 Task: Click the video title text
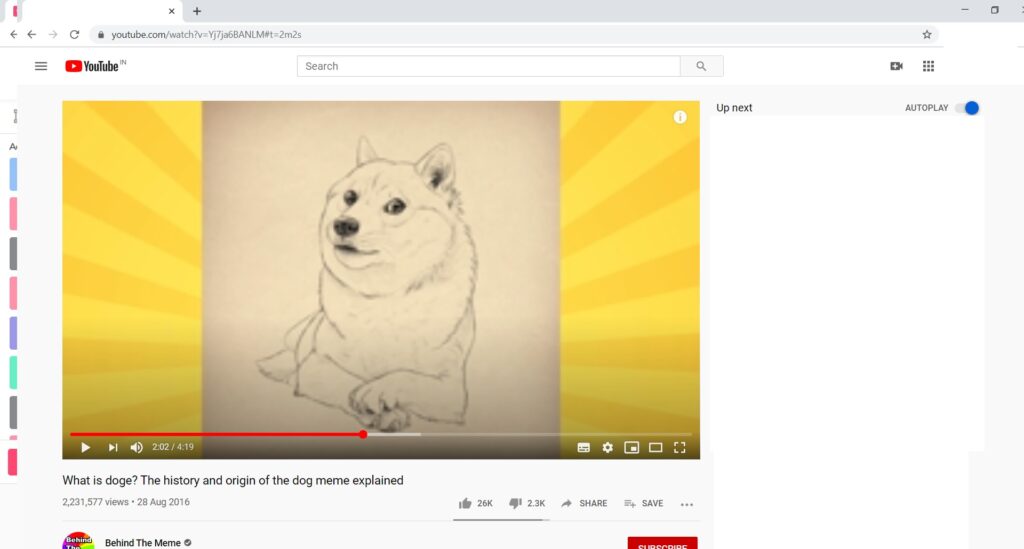click(x=232, y=480)
